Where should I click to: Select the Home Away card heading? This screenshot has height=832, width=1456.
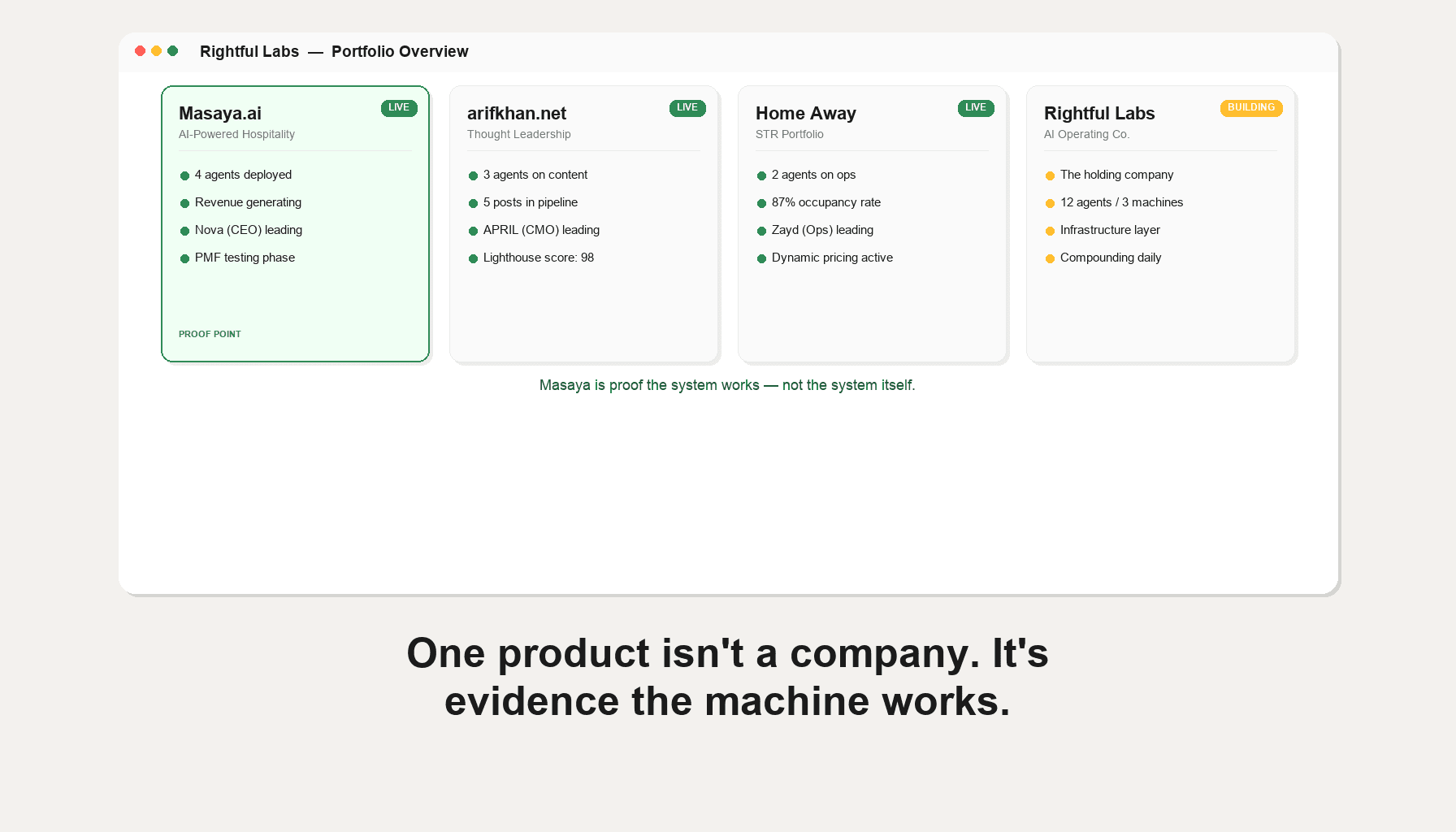(806, 114)
